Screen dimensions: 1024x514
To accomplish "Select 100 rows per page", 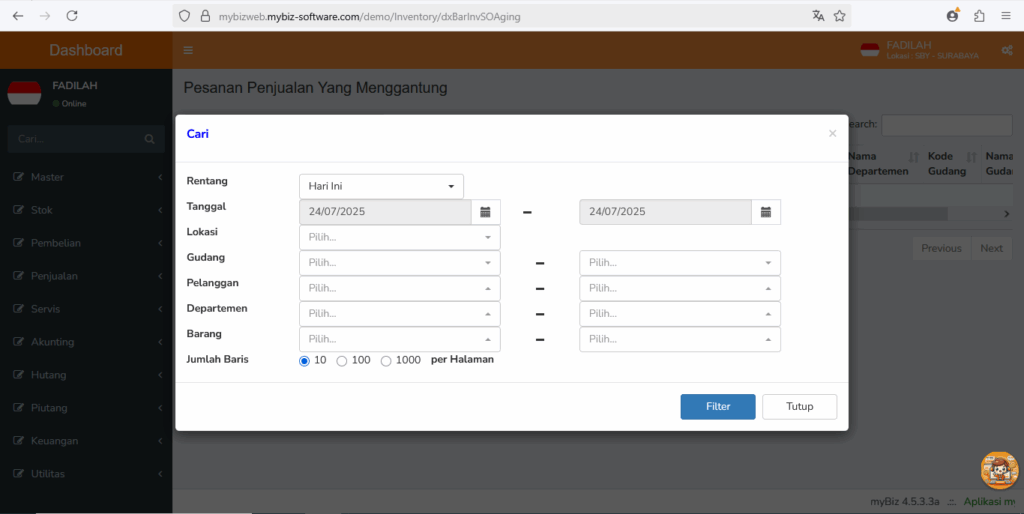I will coord(342,361).
